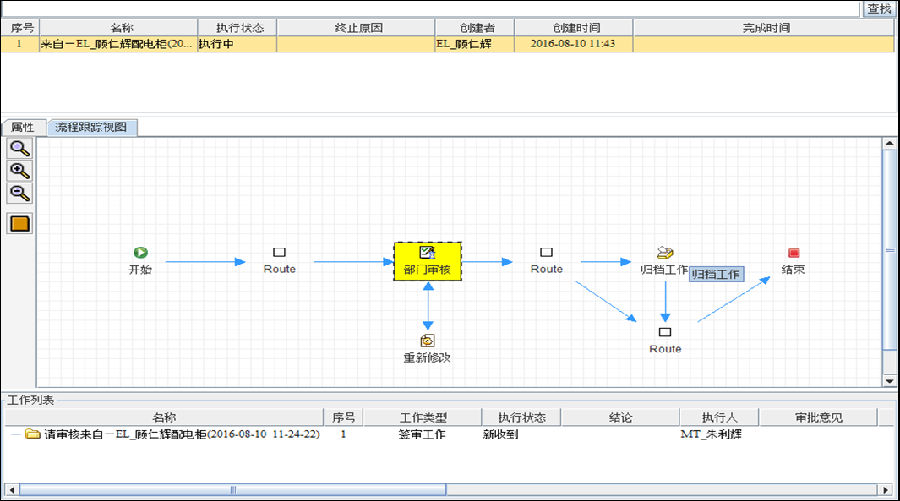Expand the 请审核来自 work list tree item
Screen dimensions: 900x501
point(15,434)
